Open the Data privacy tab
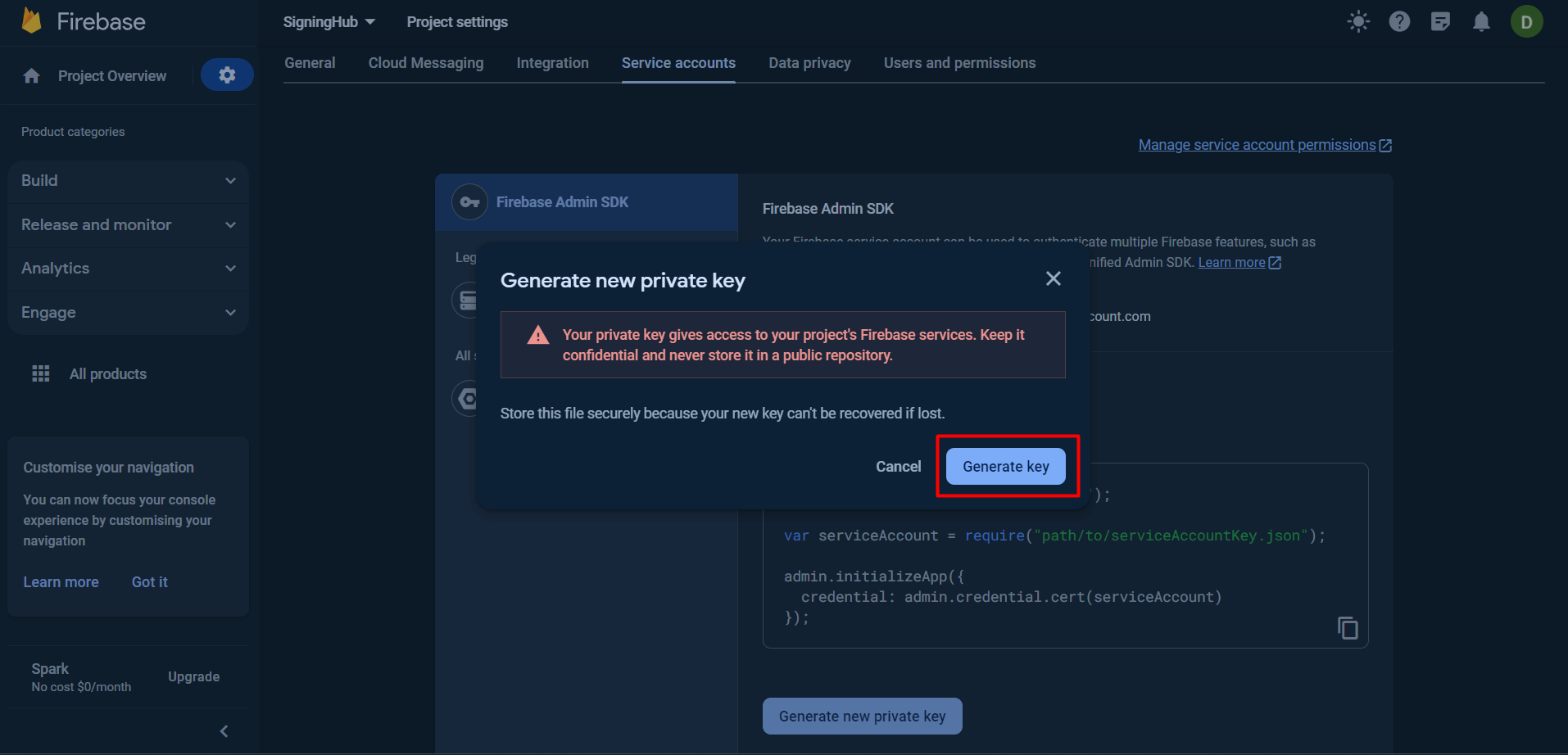1568x755 pixels. pyautogui.click(x=809, y=63)
